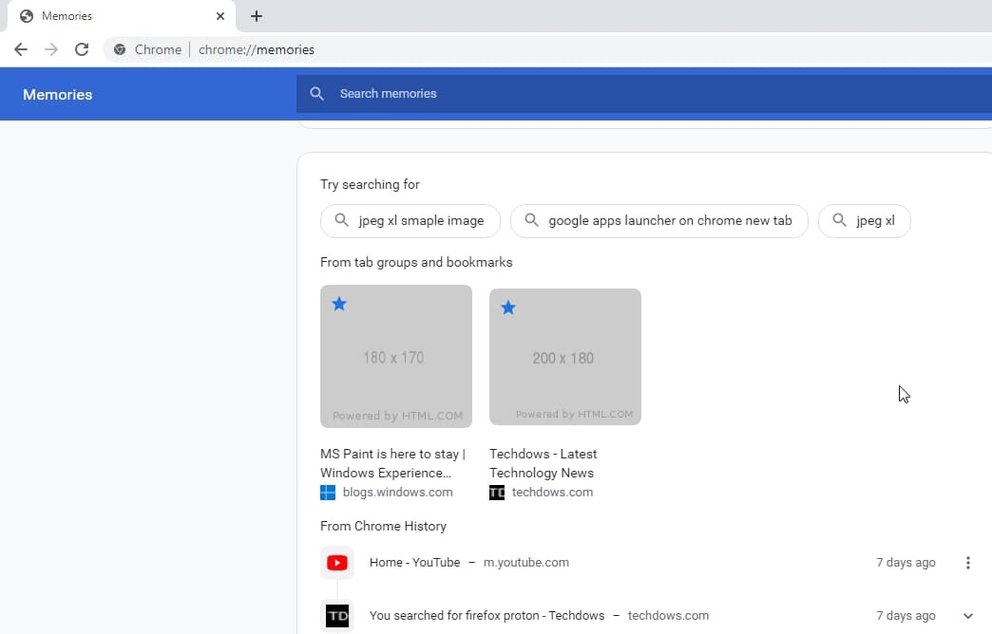Click '7 days ago' on the Techdows entry
The height and width of the screenshot is (634, 992).
(x=905, y=616)
